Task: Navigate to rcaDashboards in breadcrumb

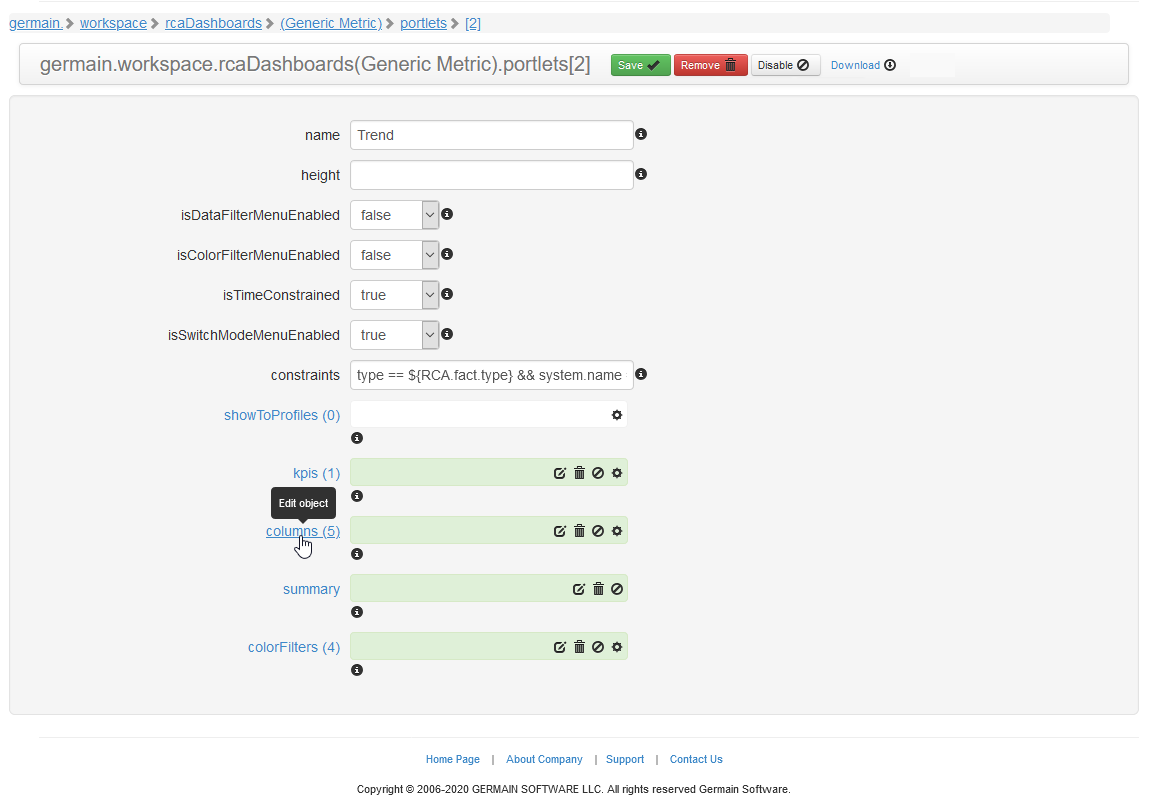Action: [213, 23]
